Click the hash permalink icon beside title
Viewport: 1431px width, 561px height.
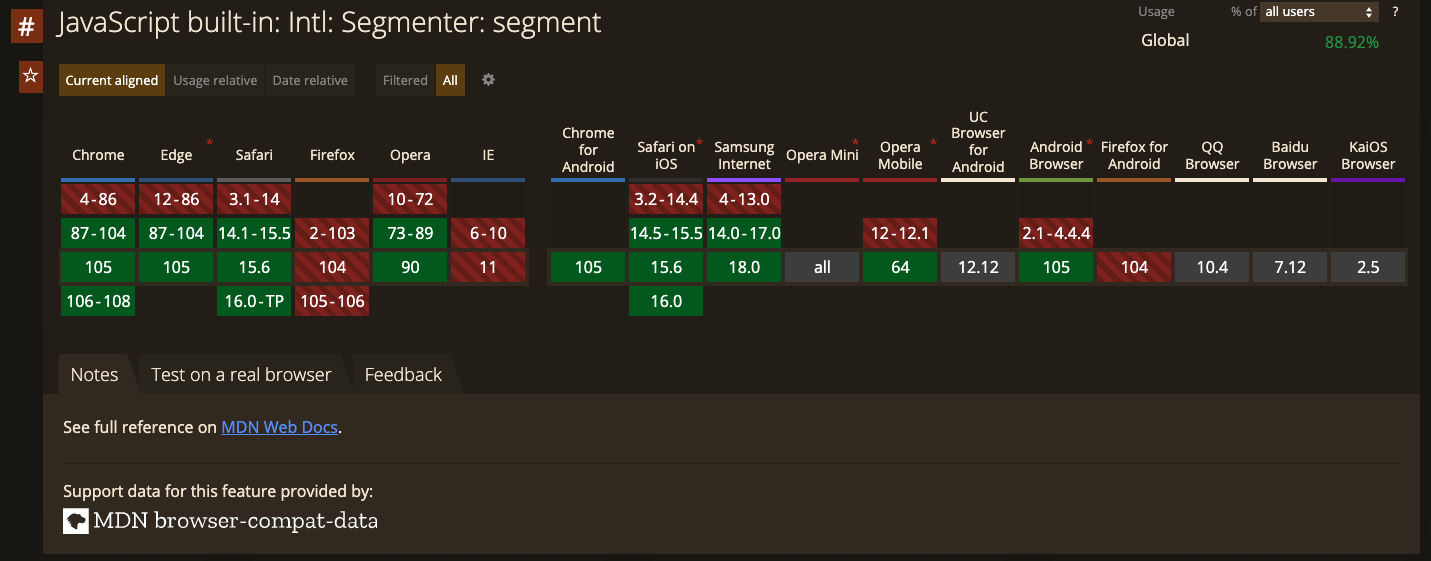[x=26, y=27]
